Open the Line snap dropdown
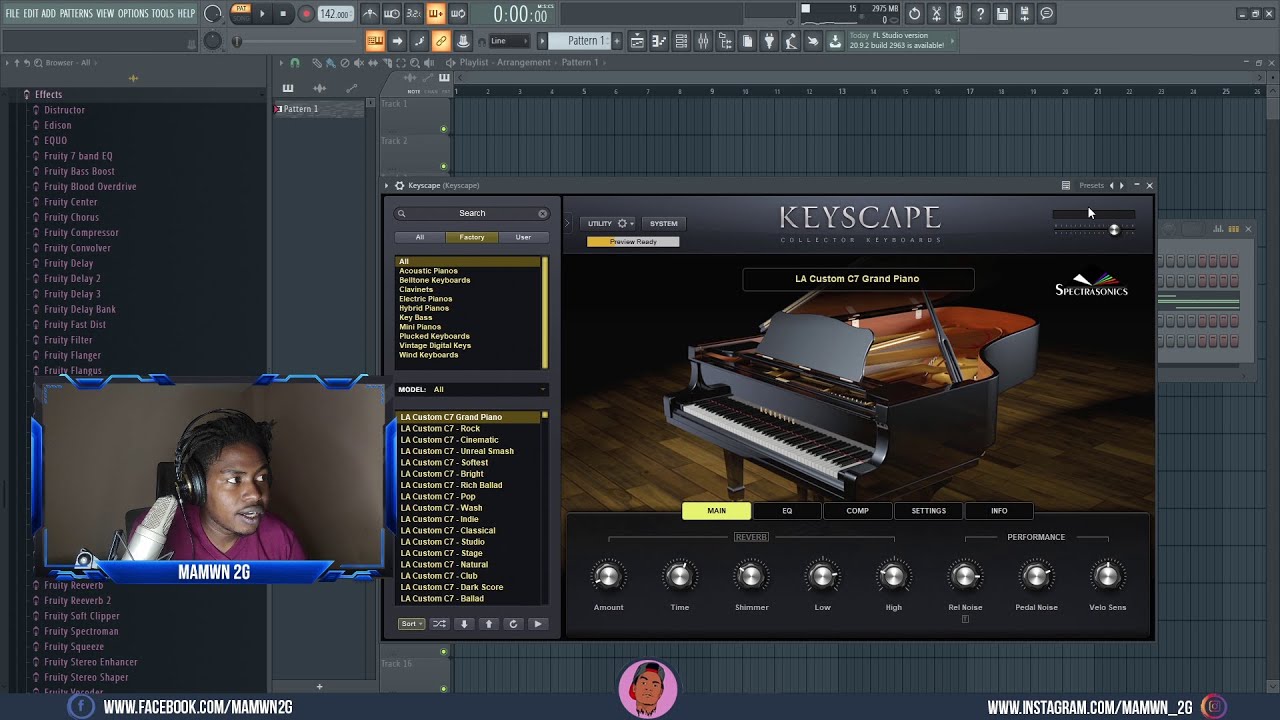Viewport: 1280px width, 720px height. 509,41
